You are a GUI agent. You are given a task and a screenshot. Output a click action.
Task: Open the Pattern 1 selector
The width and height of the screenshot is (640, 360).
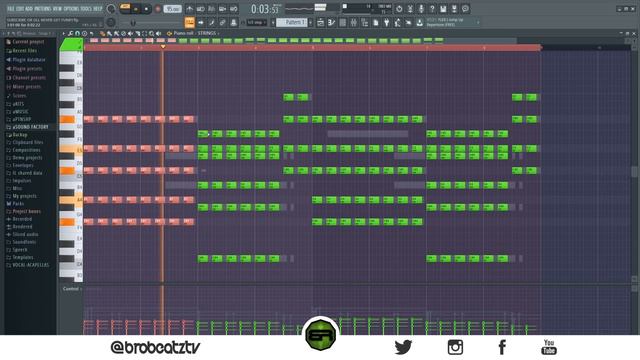293,22
